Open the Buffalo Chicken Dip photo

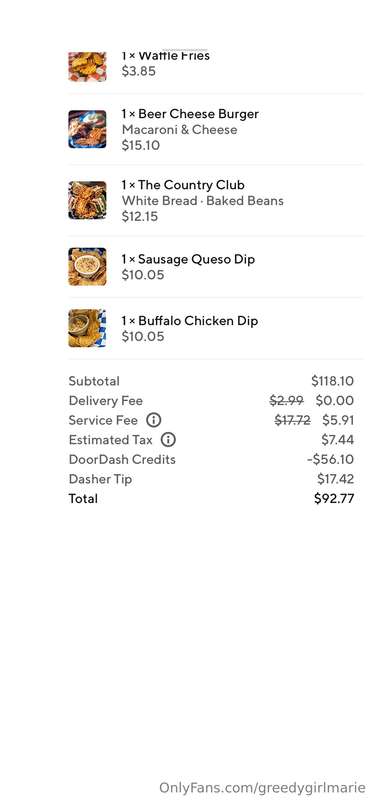pyautogui.click(x=87, y=328)
